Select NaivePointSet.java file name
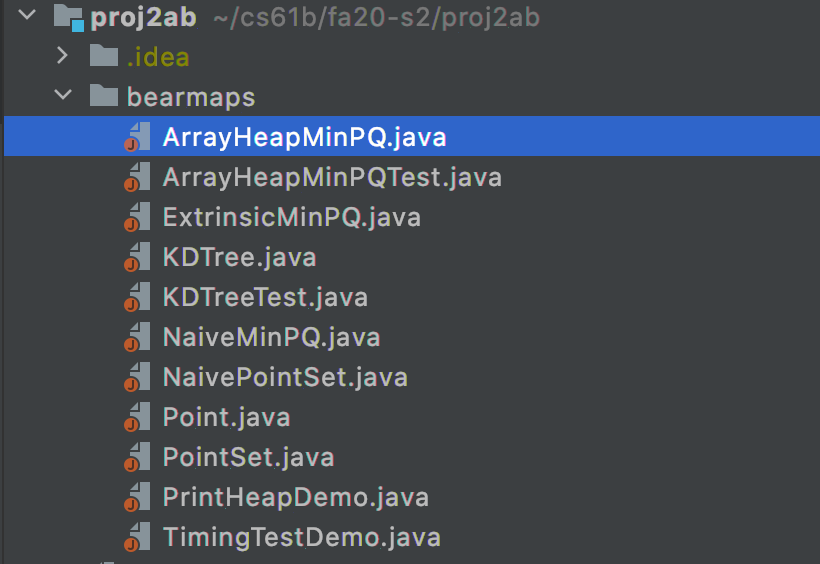The height and width of the screenshot is (564, 820). click(x=285, y=377)
